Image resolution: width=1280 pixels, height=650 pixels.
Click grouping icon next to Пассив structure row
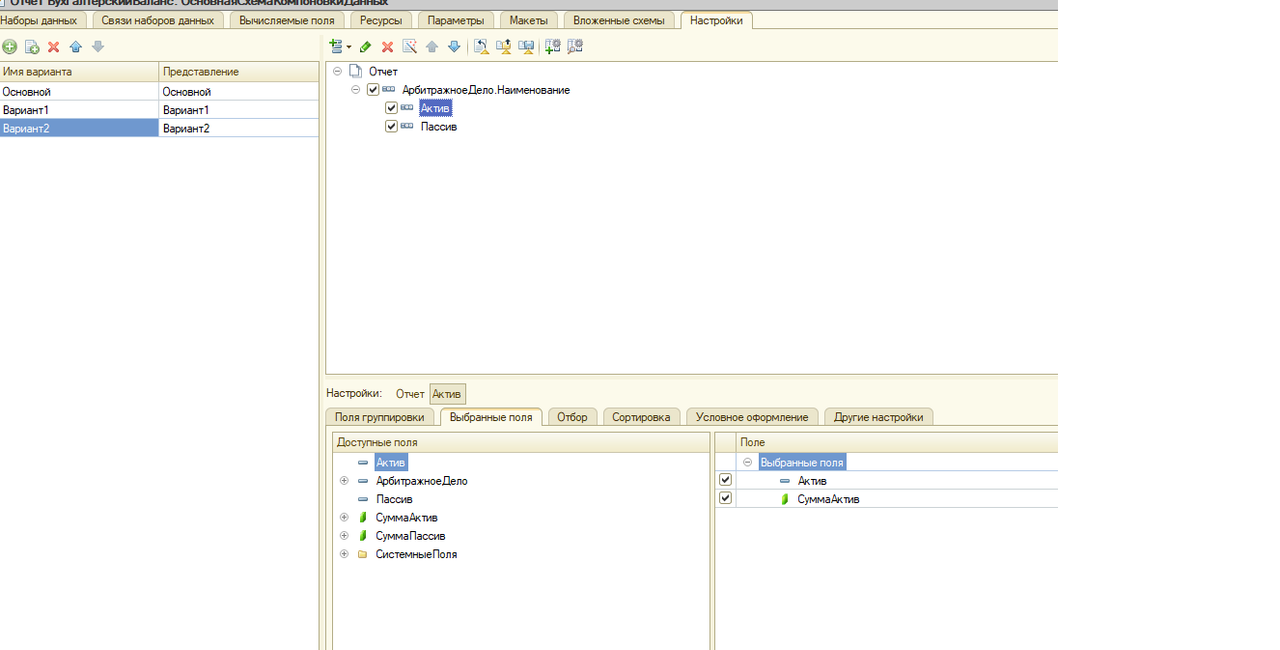pyautogui.click(x=407, y=127)
